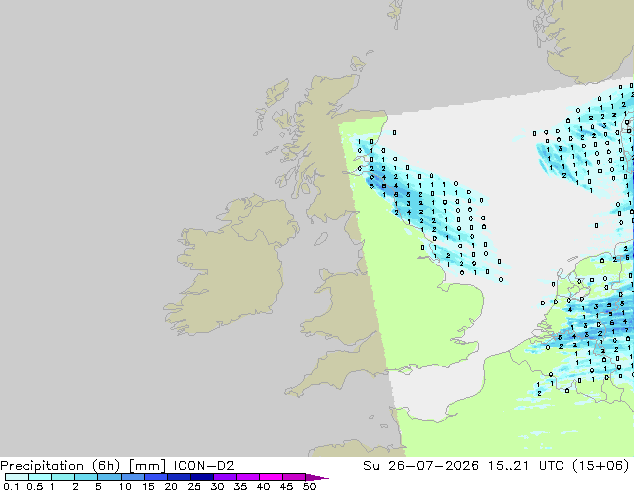Pick the 15–20 mm blue legend swatch
This screenshot has width=634, height=490.
pos(155,477)
